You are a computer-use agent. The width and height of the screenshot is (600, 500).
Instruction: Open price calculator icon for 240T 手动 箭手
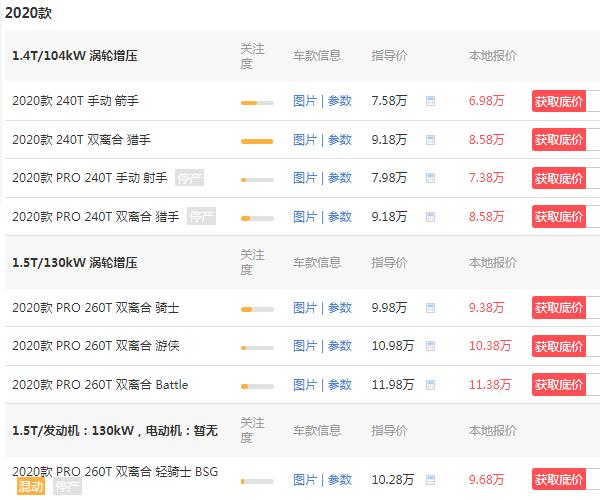430,101
